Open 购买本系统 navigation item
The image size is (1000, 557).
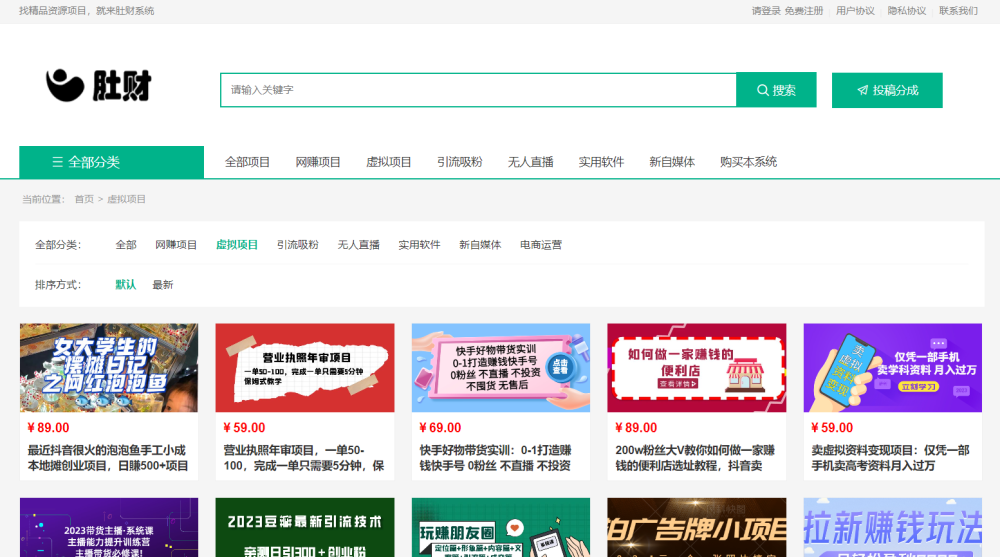click(748, 162)
